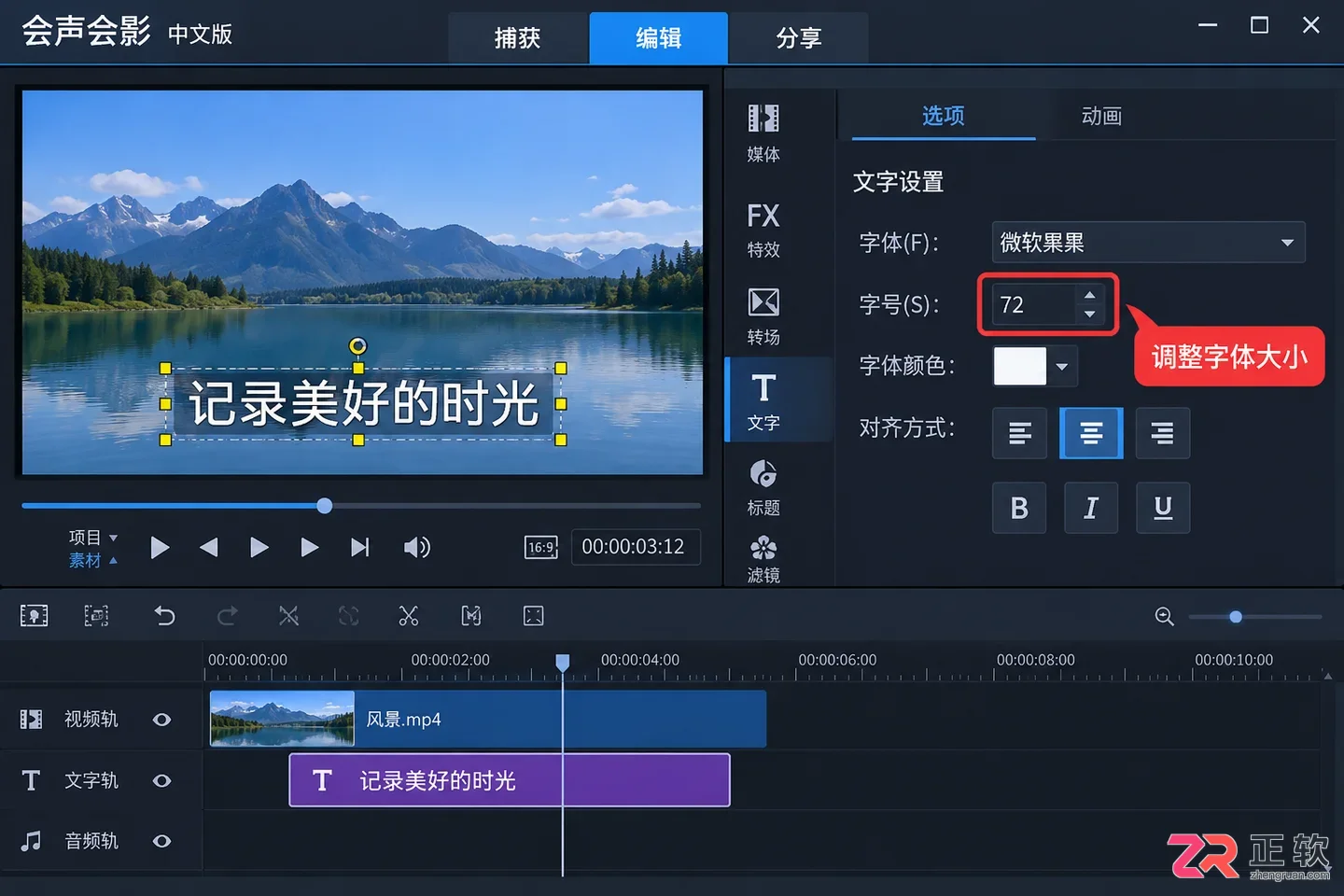Set text alignment to center

pos(1091,433)
